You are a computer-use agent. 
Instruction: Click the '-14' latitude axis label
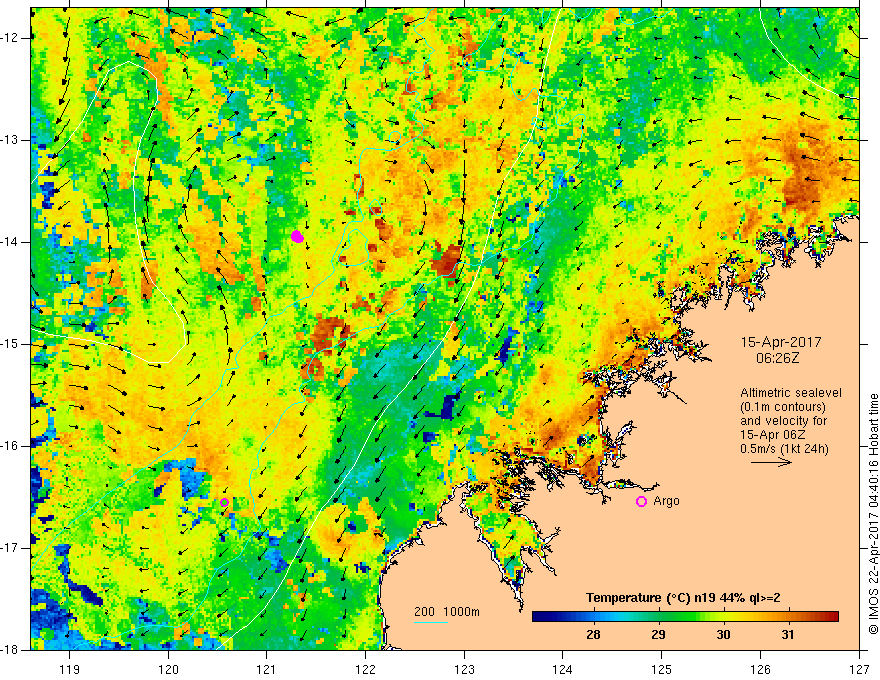coord(11,242)
